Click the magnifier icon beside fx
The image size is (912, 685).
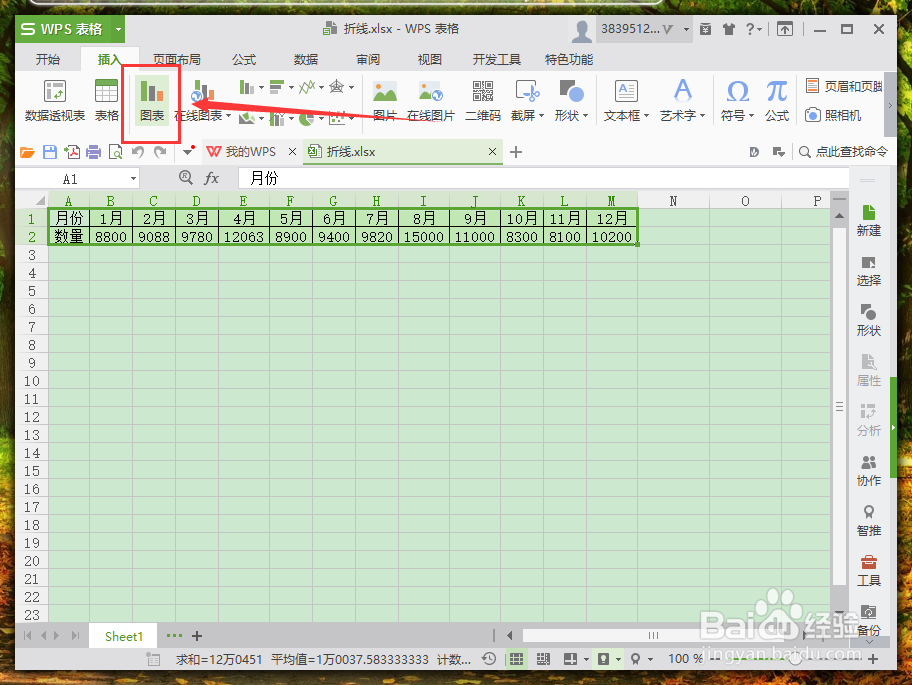(186, 177)
